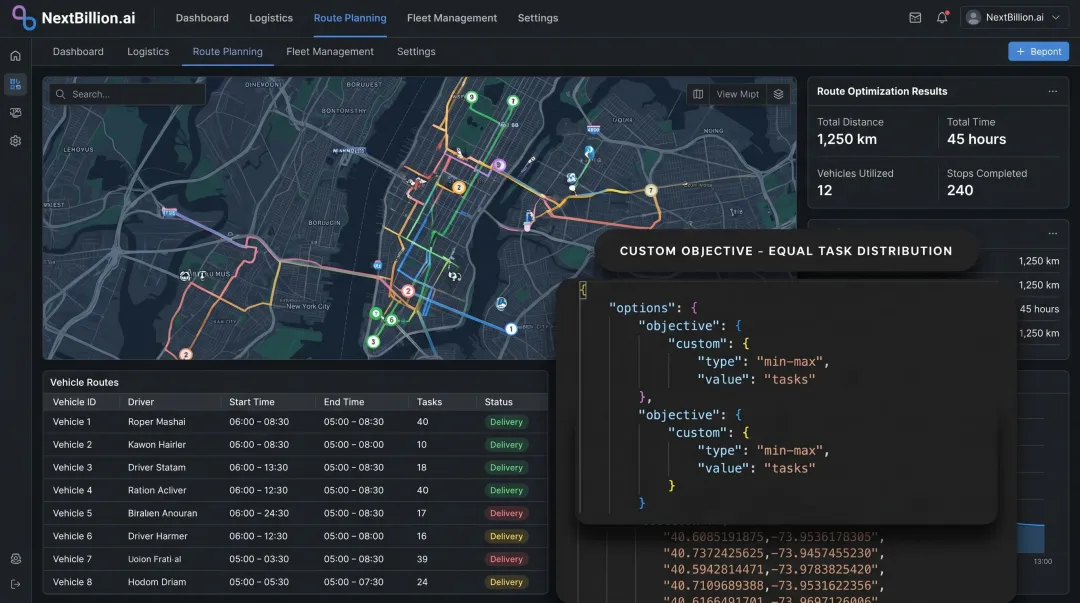This screenshot has height=603, width=1080.
Task: Select driver Hodom Driam
Action: point(156,582)
